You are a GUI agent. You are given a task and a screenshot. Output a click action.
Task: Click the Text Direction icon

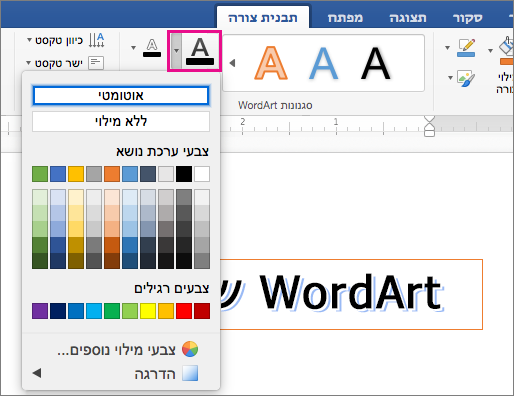click(97, 40)
